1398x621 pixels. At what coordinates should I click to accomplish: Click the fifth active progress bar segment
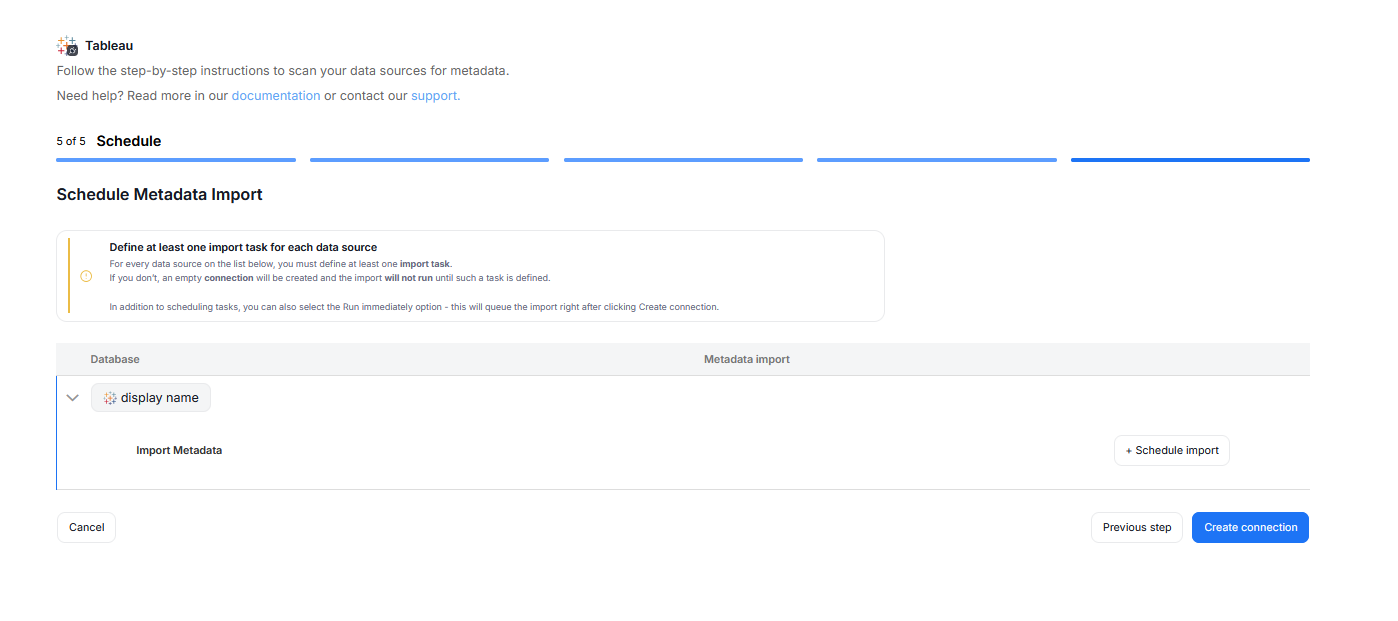[x=1190, y=160]
